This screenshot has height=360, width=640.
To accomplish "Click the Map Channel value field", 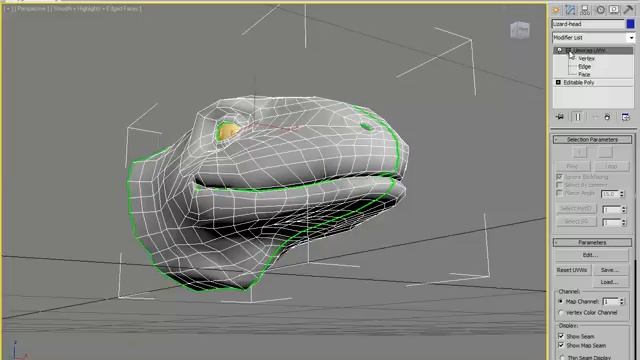I will pos(610,302).
